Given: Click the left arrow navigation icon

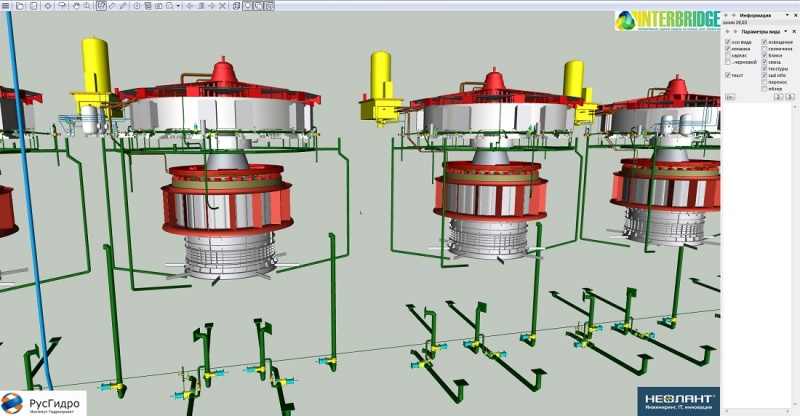Looking at the screenshot, I should [x=190, y=6].
